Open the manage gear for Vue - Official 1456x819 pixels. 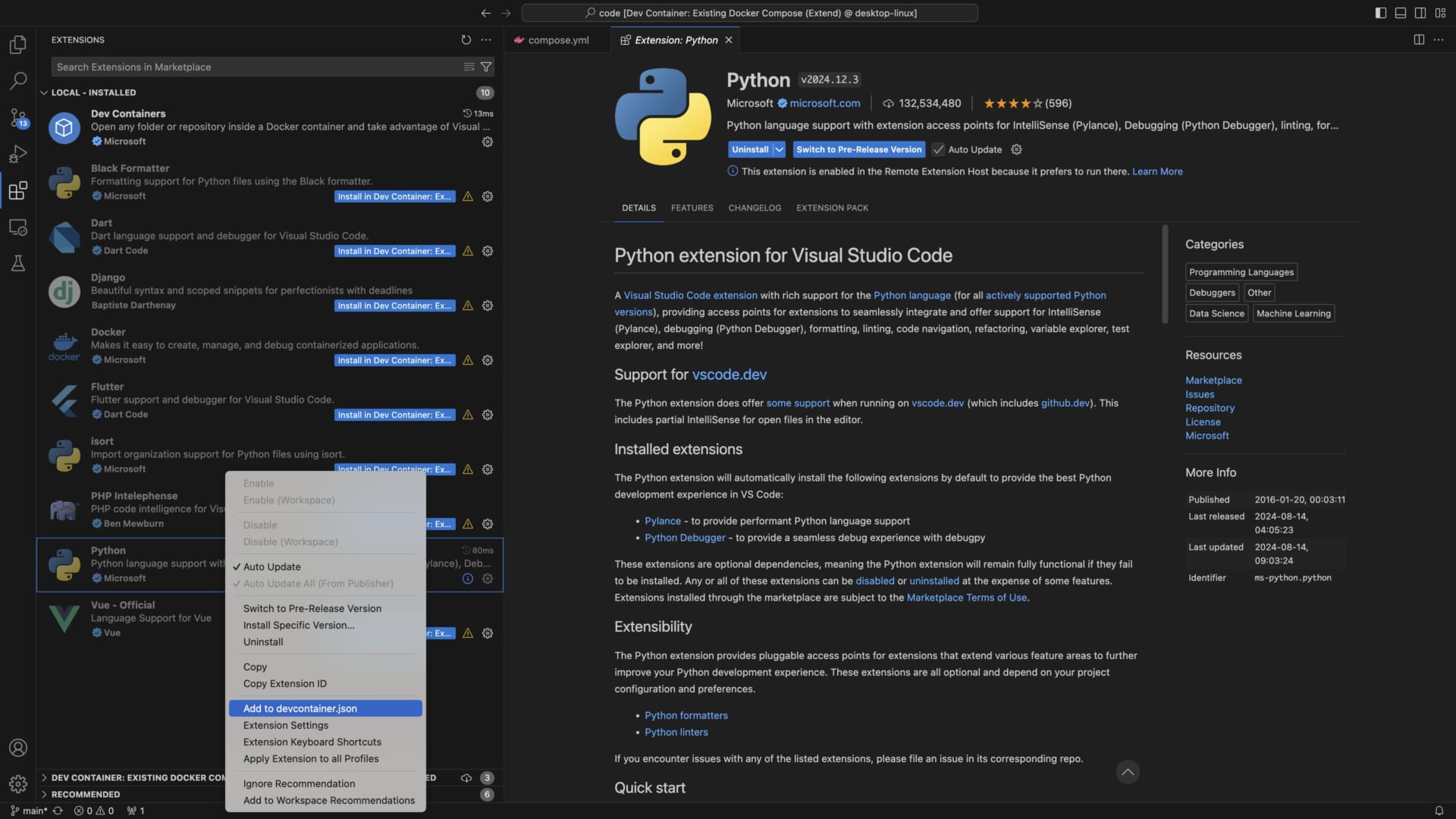[x=488, y=633]
